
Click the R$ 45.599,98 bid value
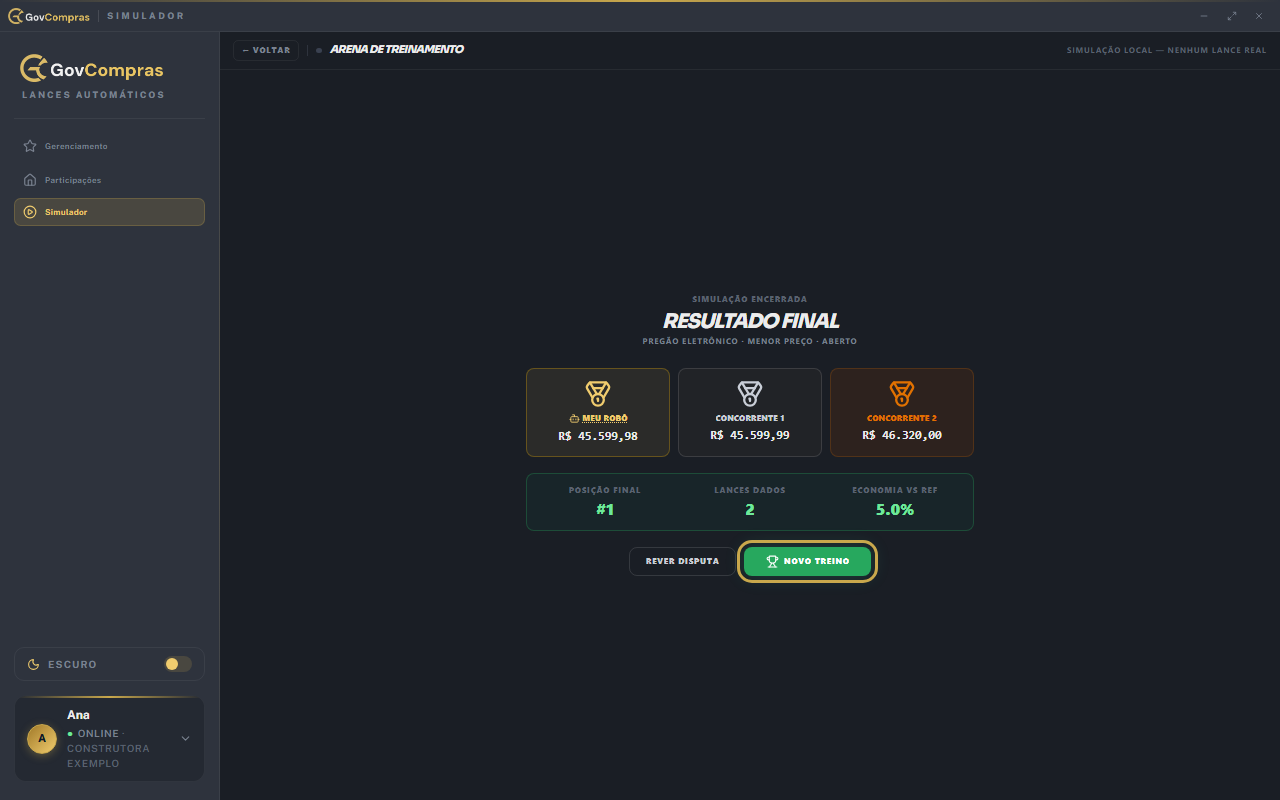click(598, 436)
